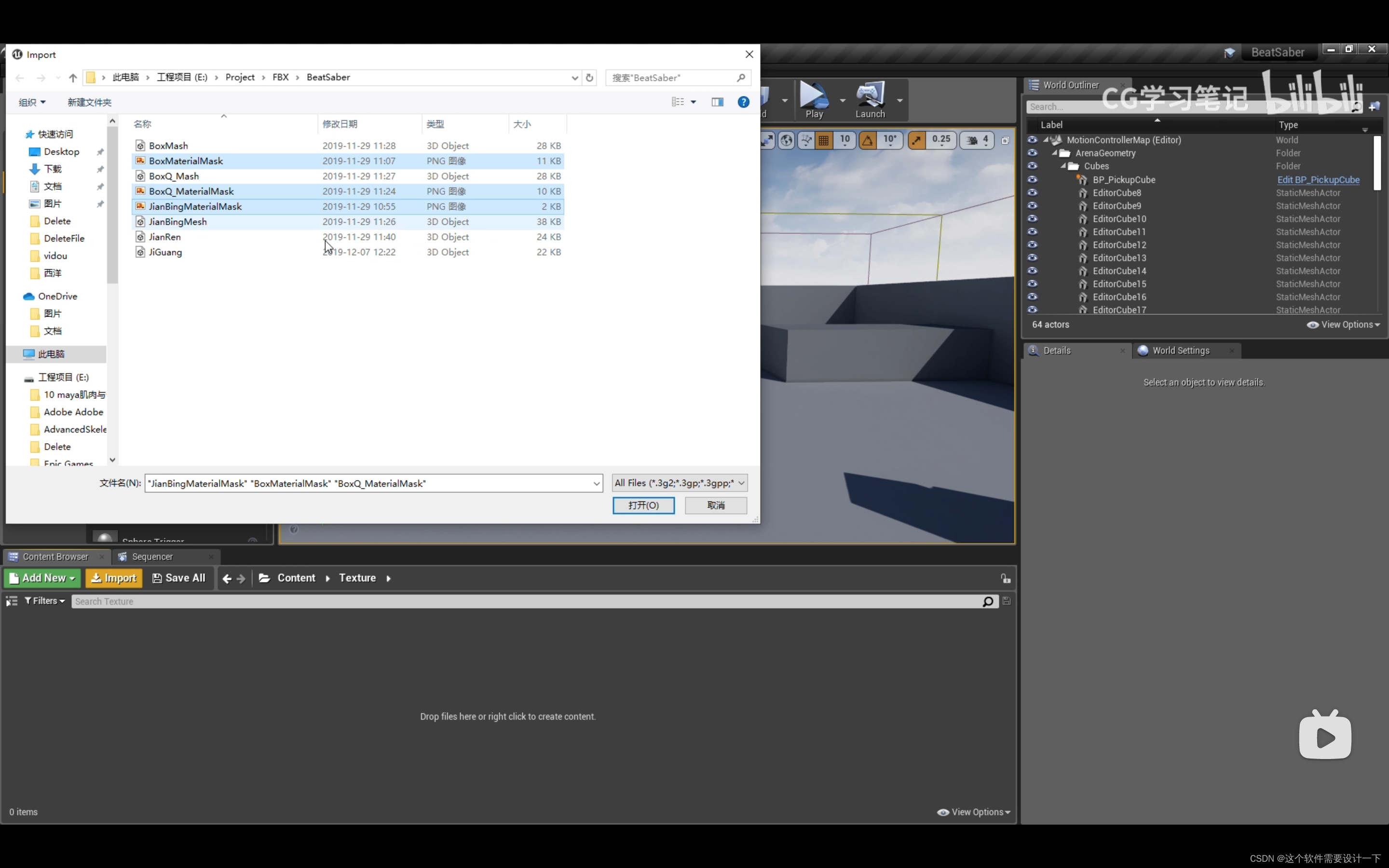Select the Add New button in Content Browser
The width and height of the screenshot is (1389, 868).
(x=43, y=577)
